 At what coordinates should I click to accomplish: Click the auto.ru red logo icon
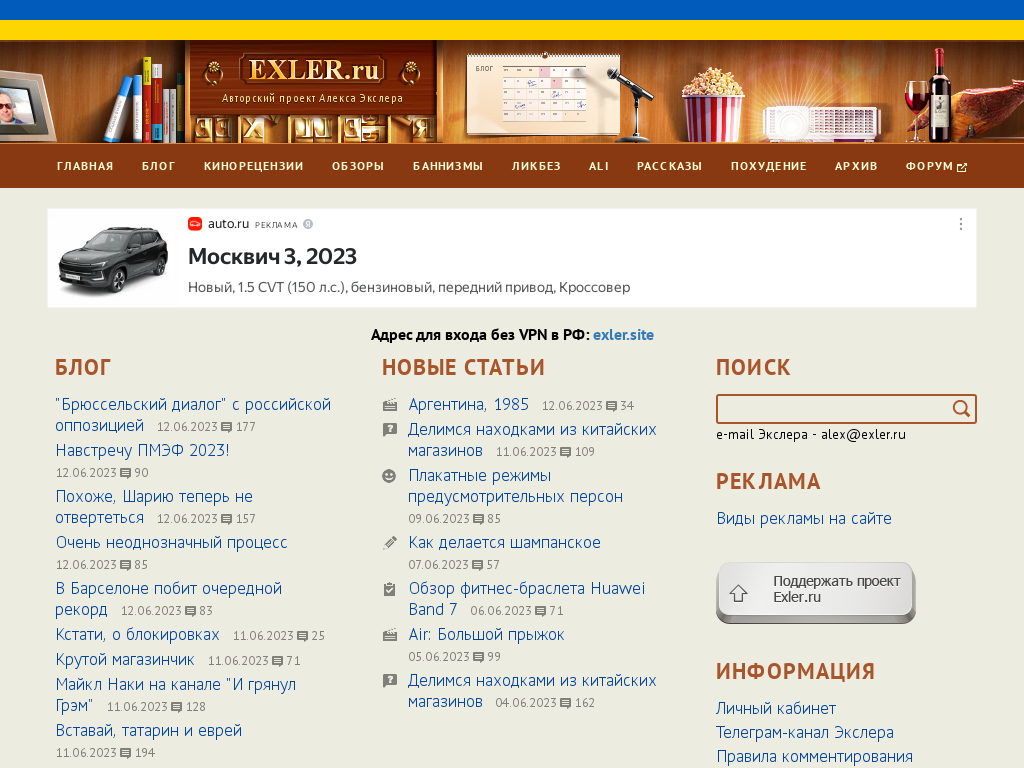tap(195, 224)
